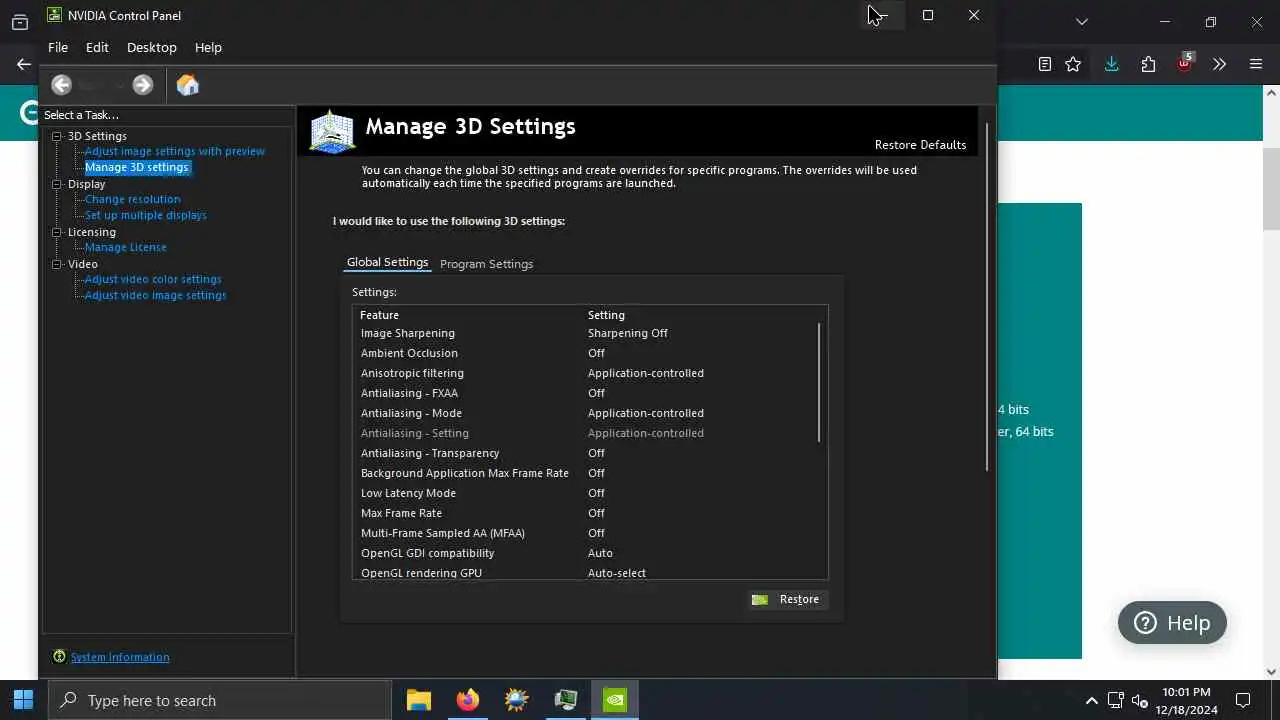Open the File menu
This screenshot has width=1280, height=720.
click(x=58, y=47)
